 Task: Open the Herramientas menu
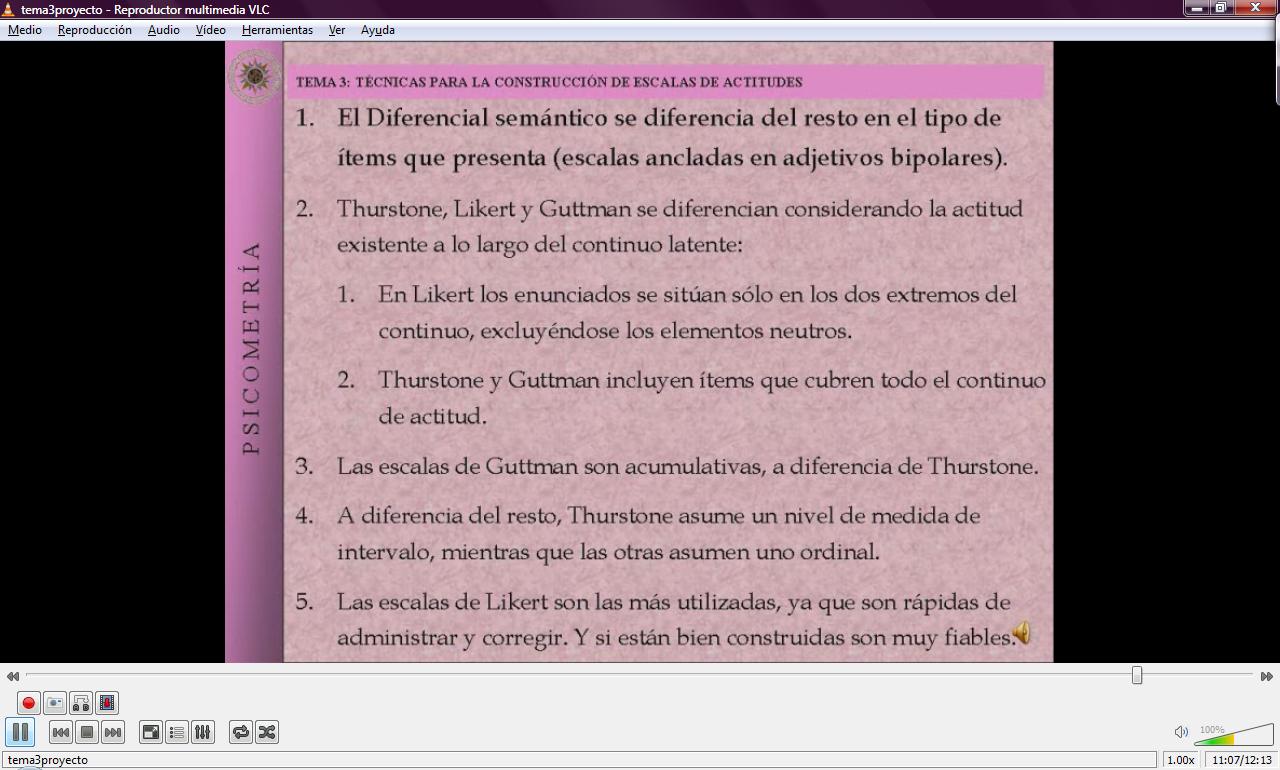[x=277, y=30]
